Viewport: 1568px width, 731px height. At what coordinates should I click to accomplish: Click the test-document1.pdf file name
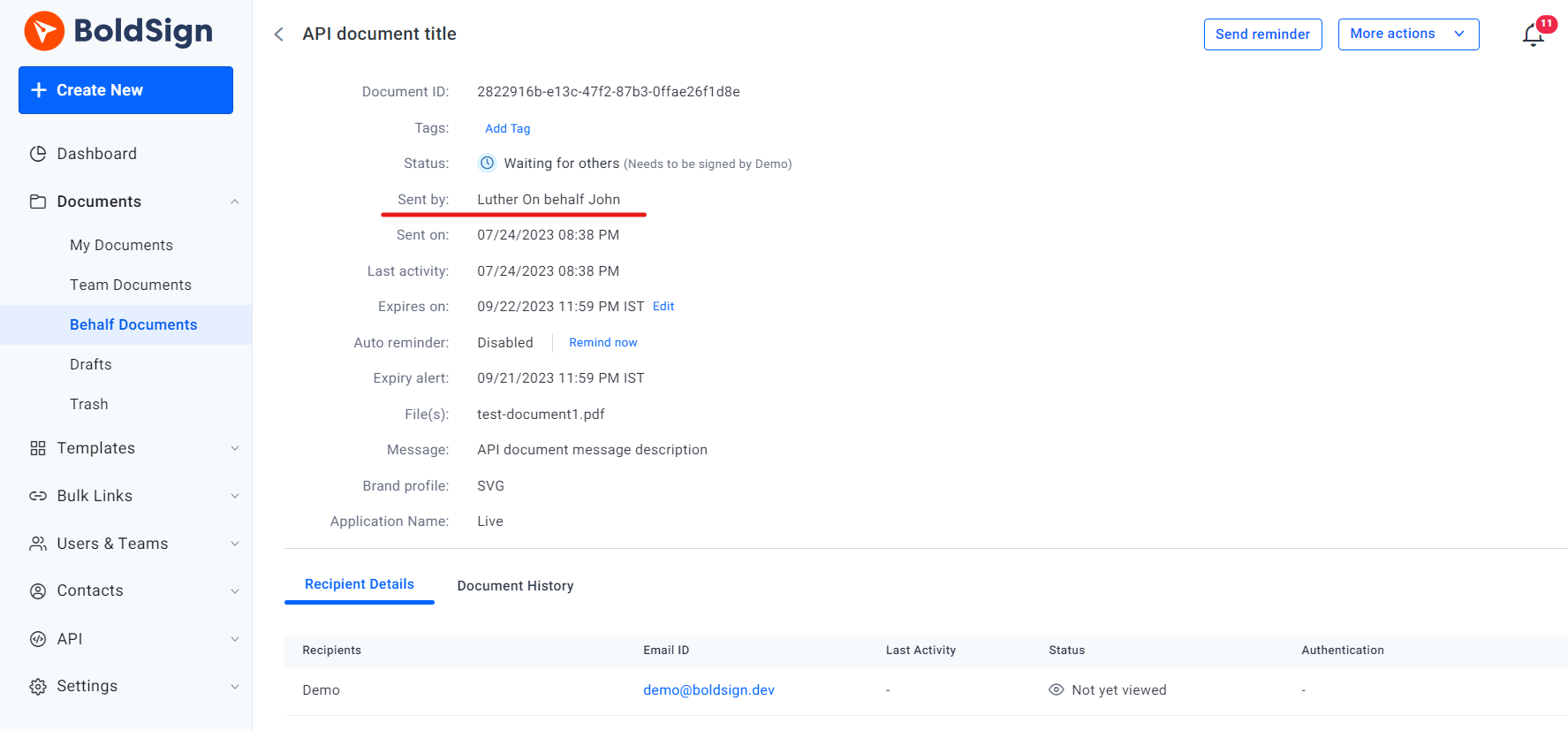541,415
